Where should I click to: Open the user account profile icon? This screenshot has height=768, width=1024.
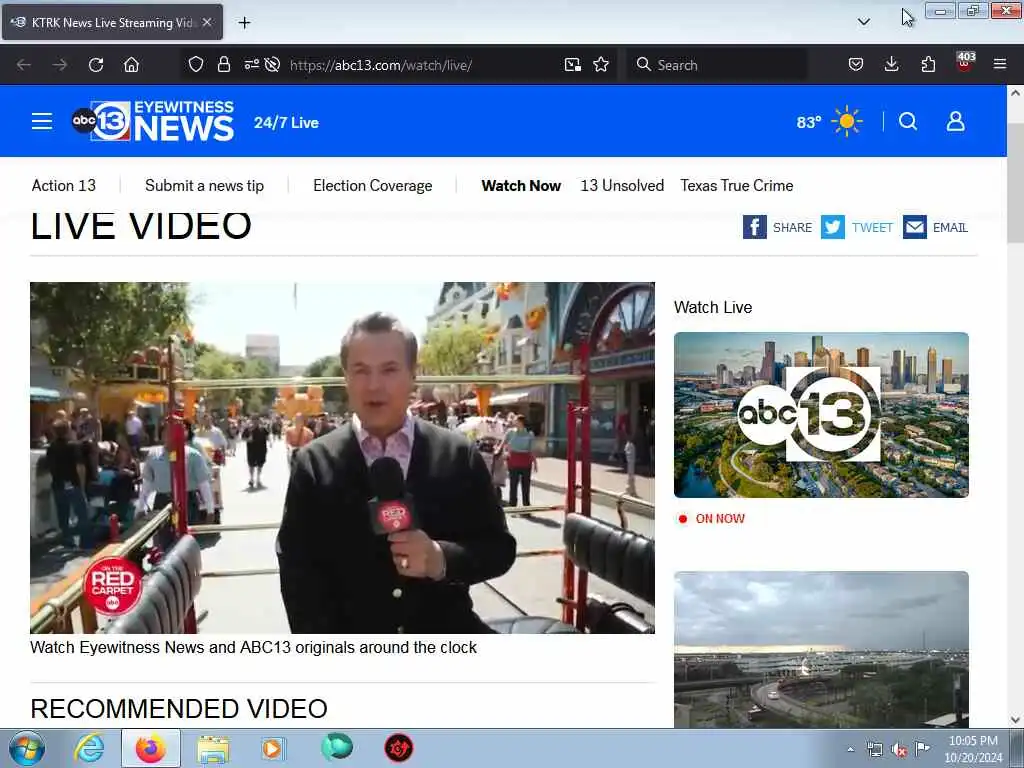(955, 121)
